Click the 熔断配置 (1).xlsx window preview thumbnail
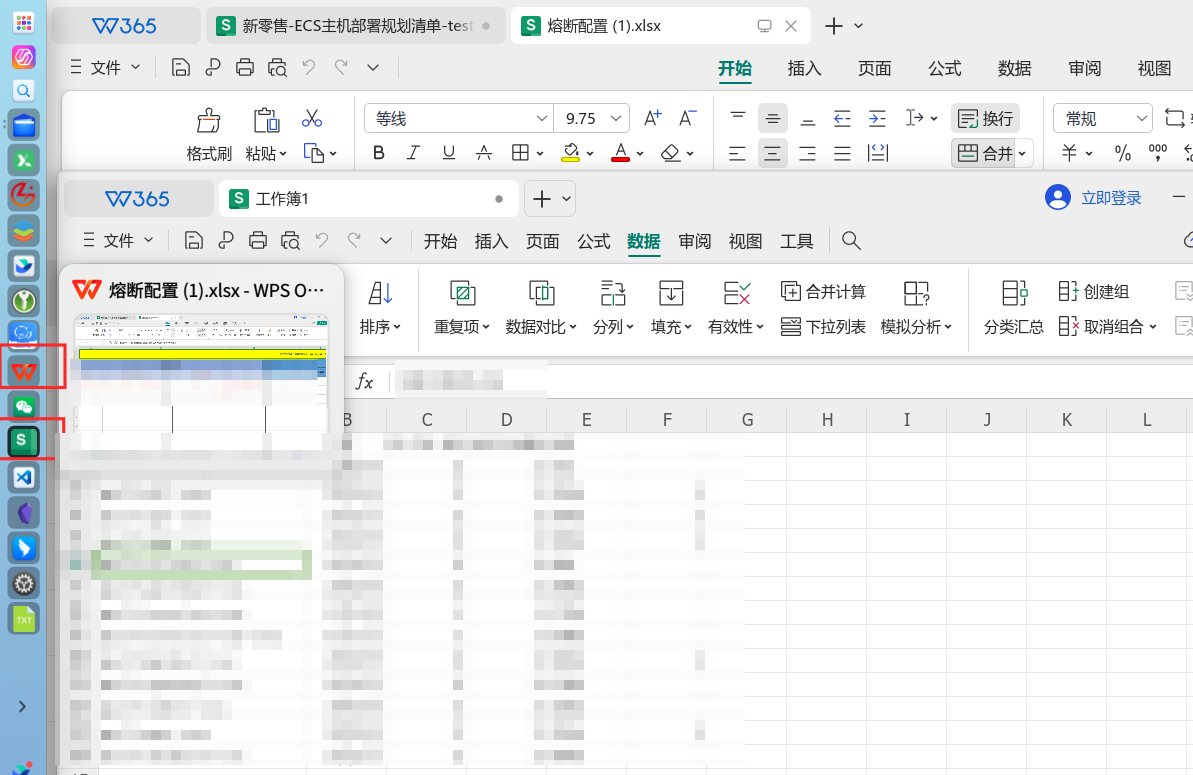 click(201, 373)
